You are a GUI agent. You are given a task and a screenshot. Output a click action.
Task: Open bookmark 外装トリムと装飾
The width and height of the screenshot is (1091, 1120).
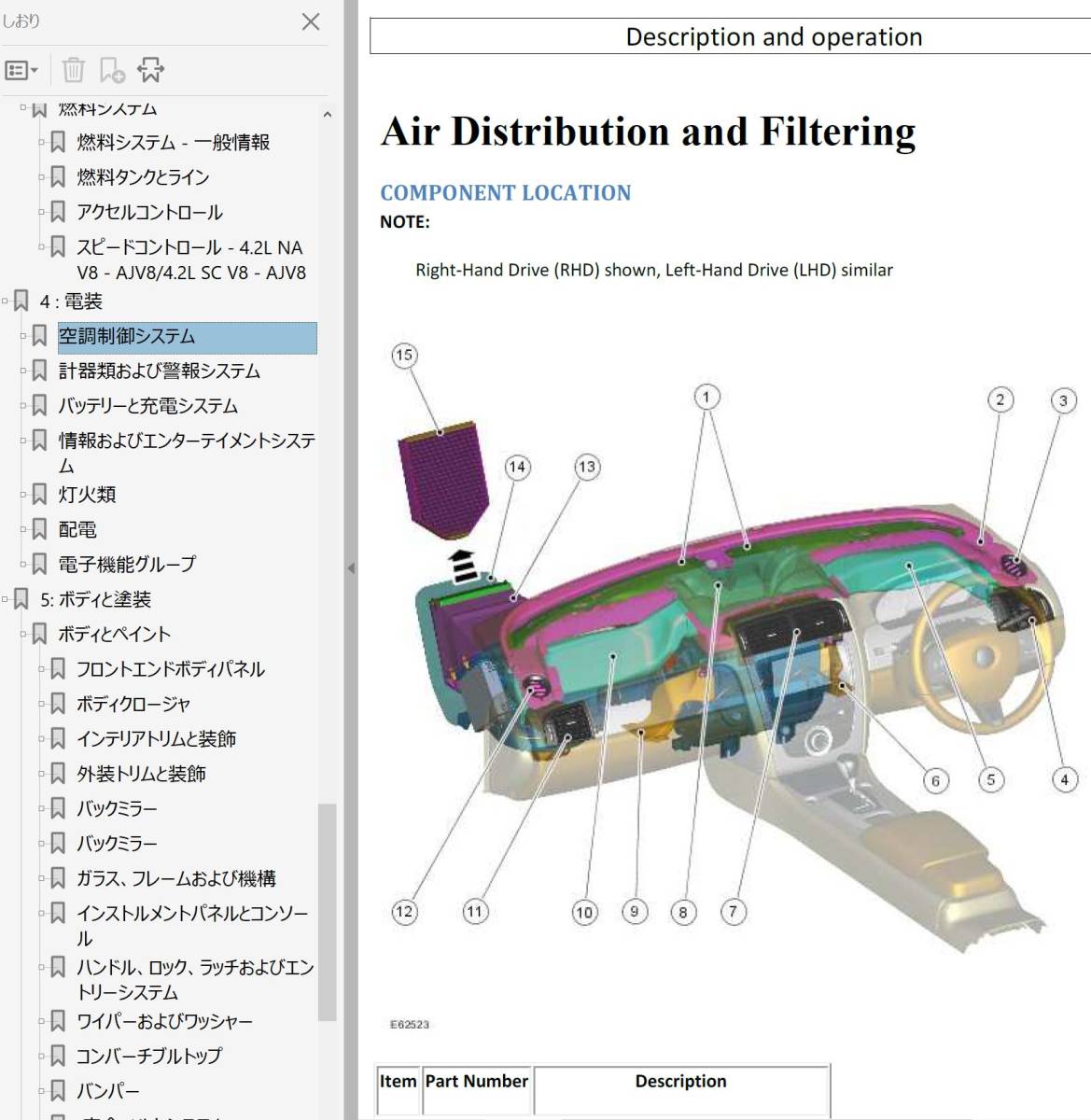pyautogui.click(x=141, y=774)
